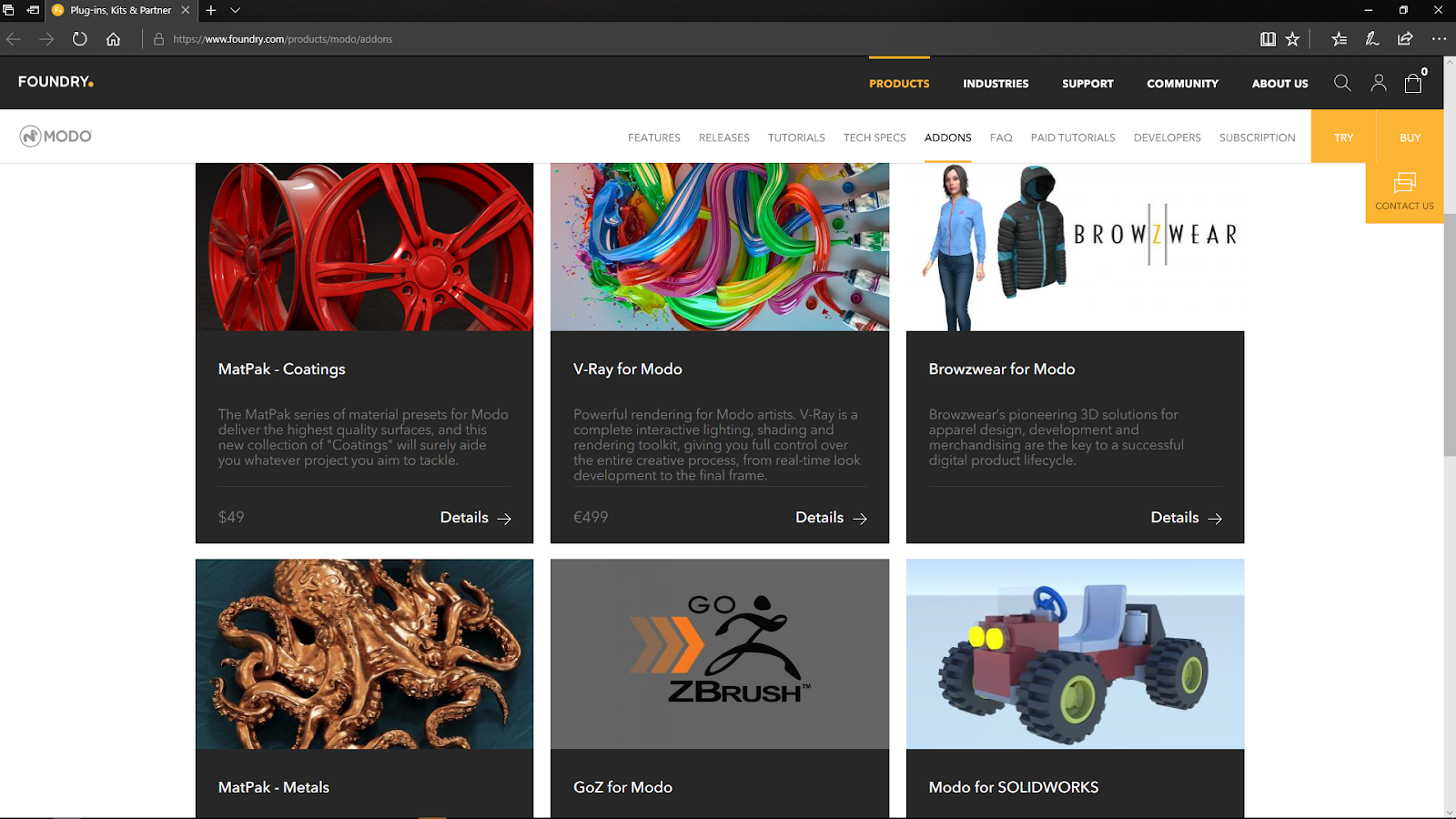Open site search magnifier icon
The height and width of the screenshot is (819, 1456).
pyautogui.click(x=1342, y=83)
